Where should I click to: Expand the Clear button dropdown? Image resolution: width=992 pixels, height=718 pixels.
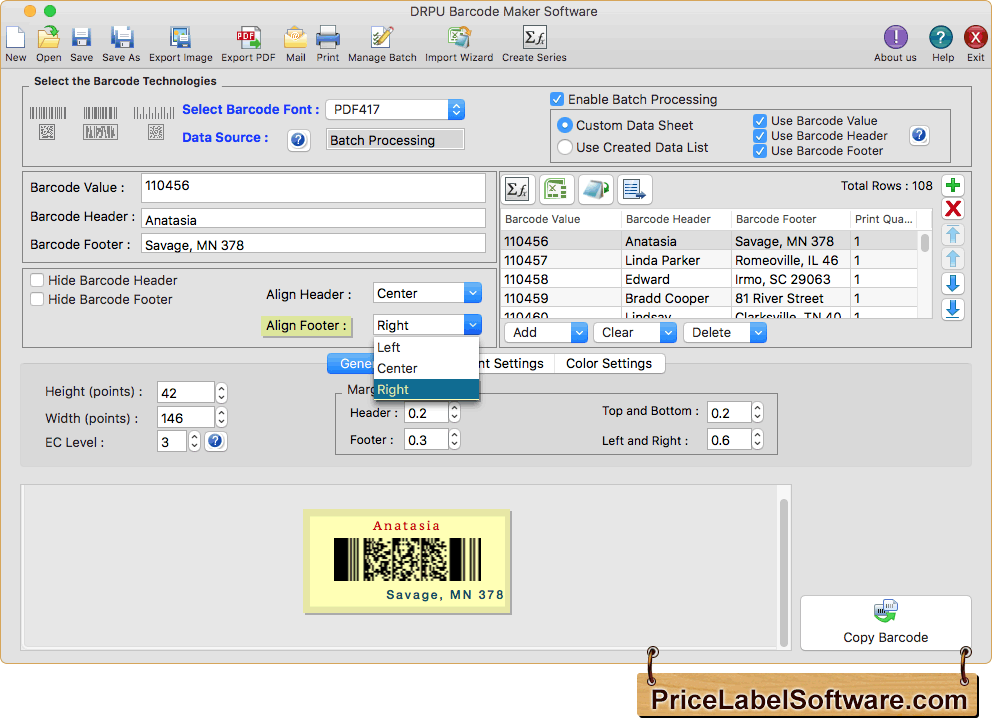coord(668,333)
